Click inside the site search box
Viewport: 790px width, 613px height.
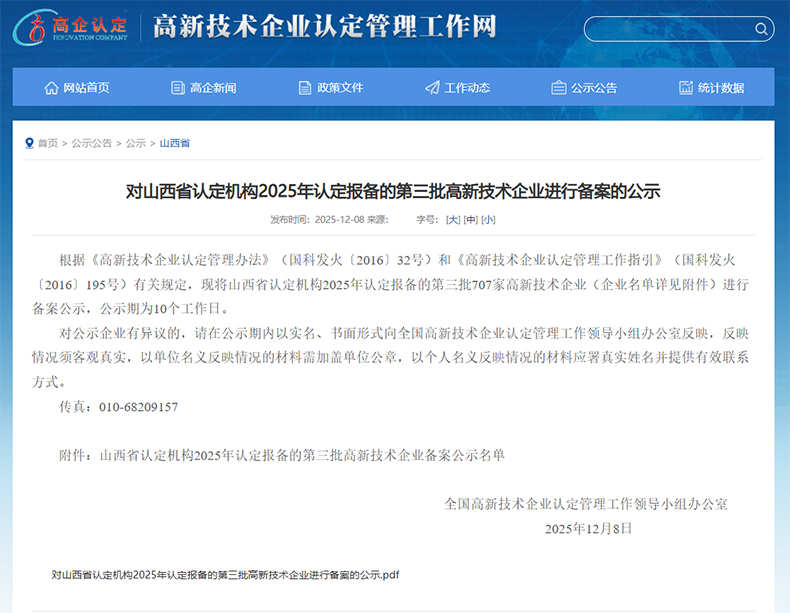point(670,28)
